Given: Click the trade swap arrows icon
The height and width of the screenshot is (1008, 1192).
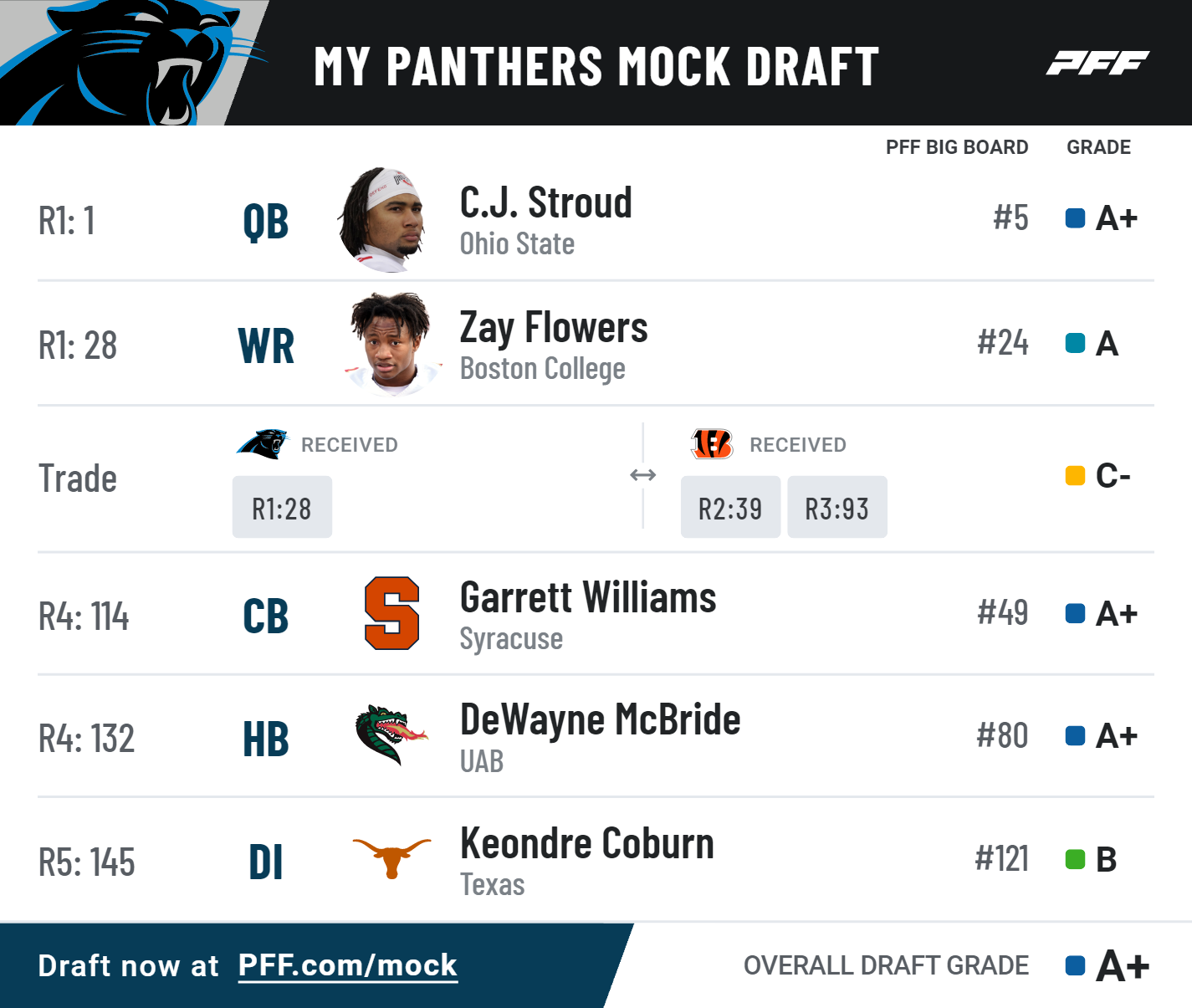Looking at the screenshot, I should click(x=642, y=475).
